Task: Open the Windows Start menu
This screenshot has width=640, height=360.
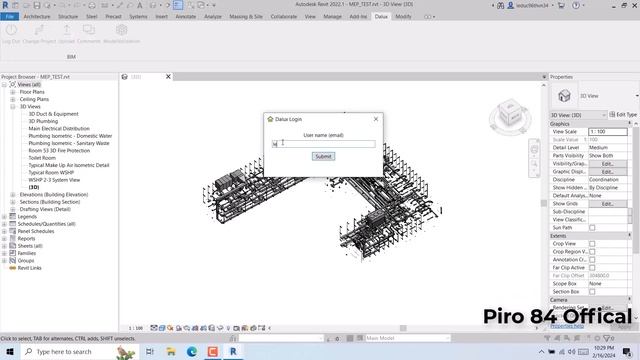Action: tap(10, 351)
